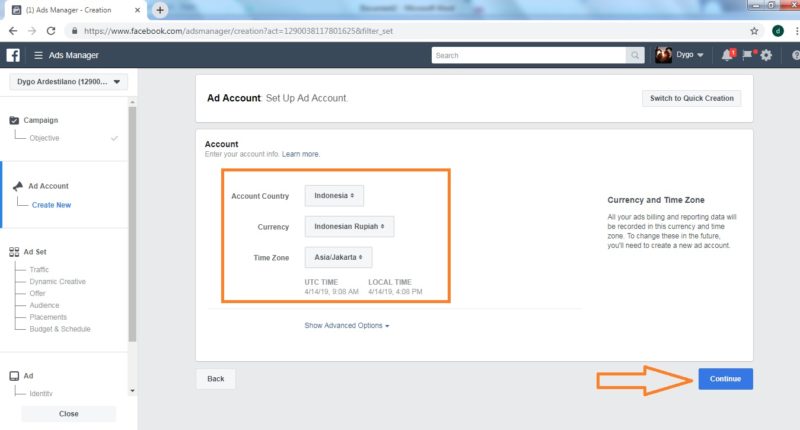Viewport: 800px width, 430px height.
Task: Open the flag report icon
Action: coord(747,55)
